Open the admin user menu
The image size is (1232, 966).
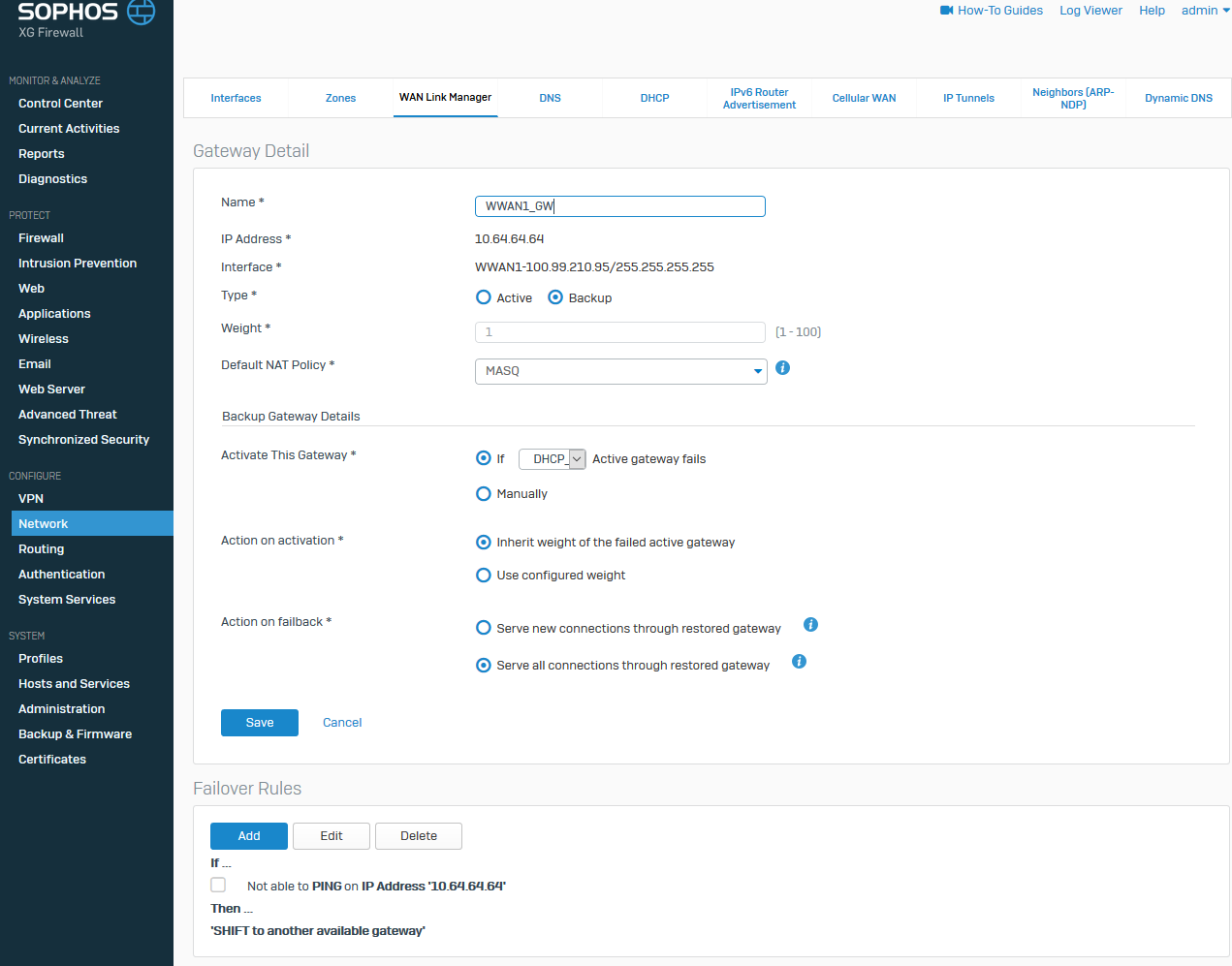click(x=1205, y=11)
